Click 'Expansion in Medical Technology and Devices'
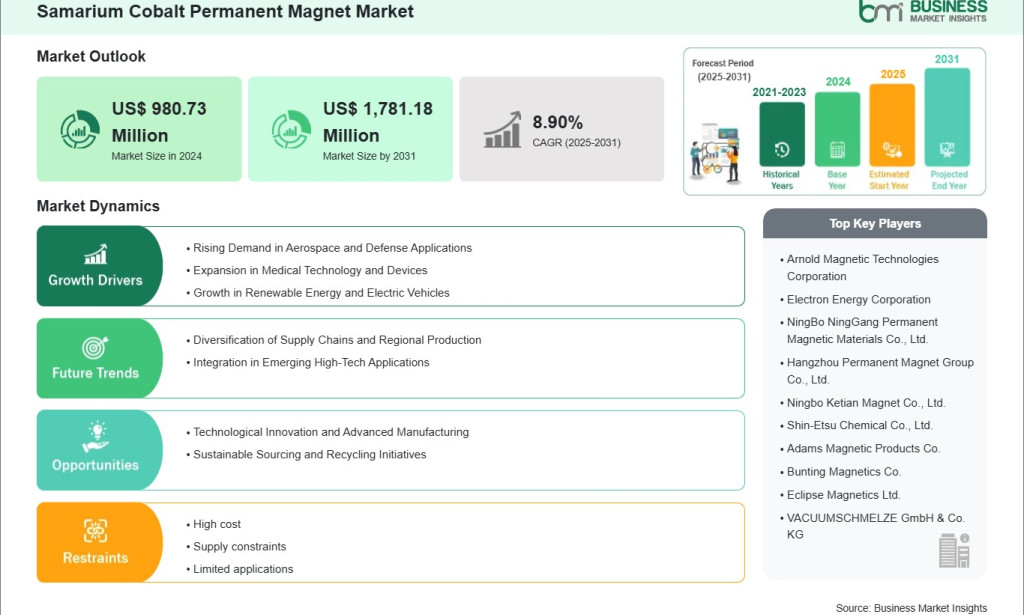This screenshot has height=615, width=1024. pyautogui.click(x=310, y=270)
